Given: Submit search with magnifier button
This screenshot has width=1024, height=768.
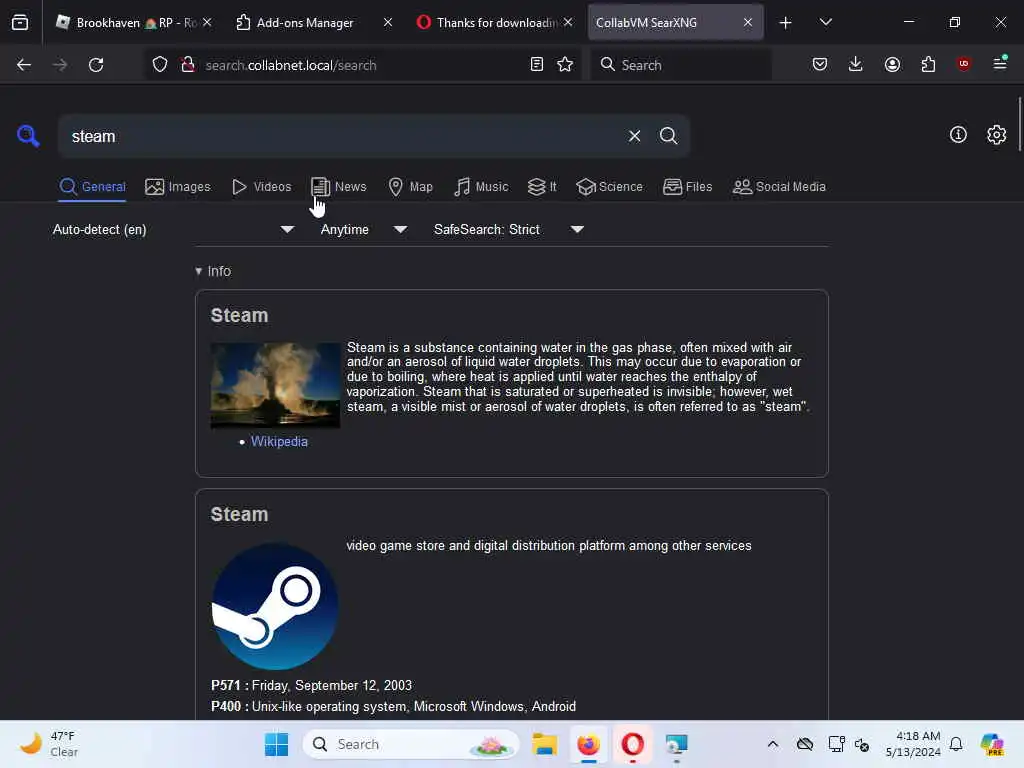Looking at the screenshot, I should [x=668, y=136].
